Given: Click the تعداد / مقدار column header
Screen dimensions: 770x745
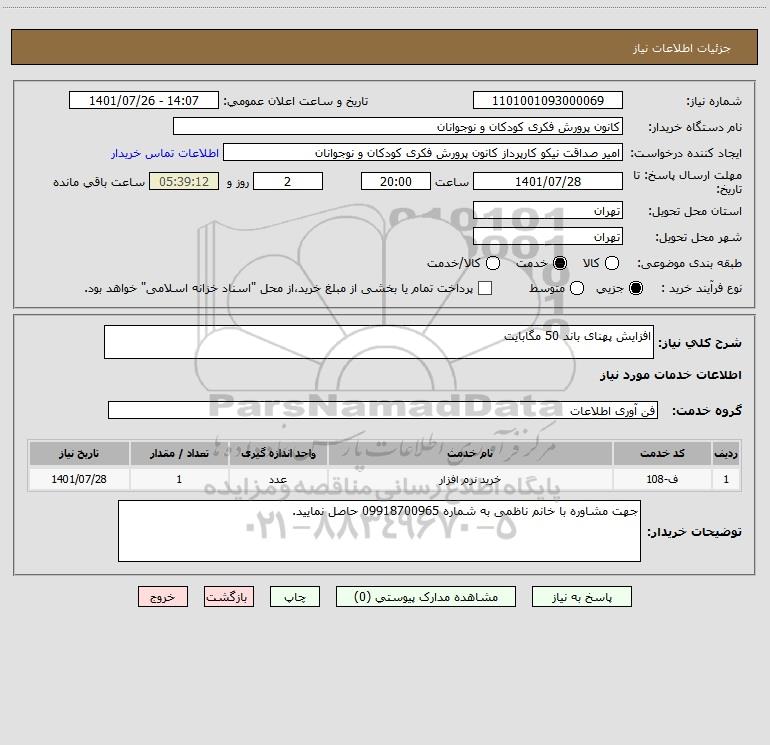Looking at the screenshot, I should (179, 453).
